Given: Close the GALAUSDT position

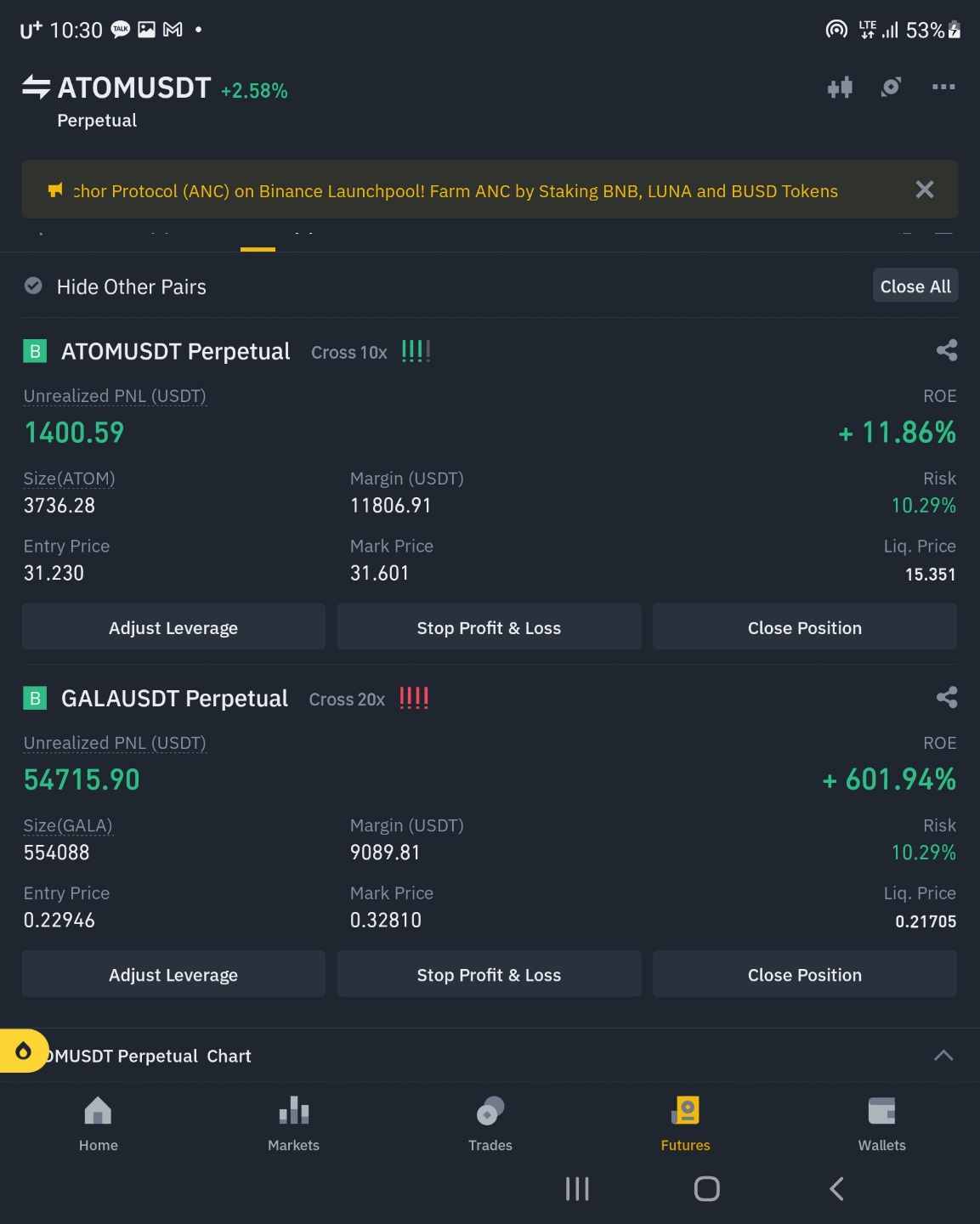Looking at the screenshot, I should click(805, 974).
